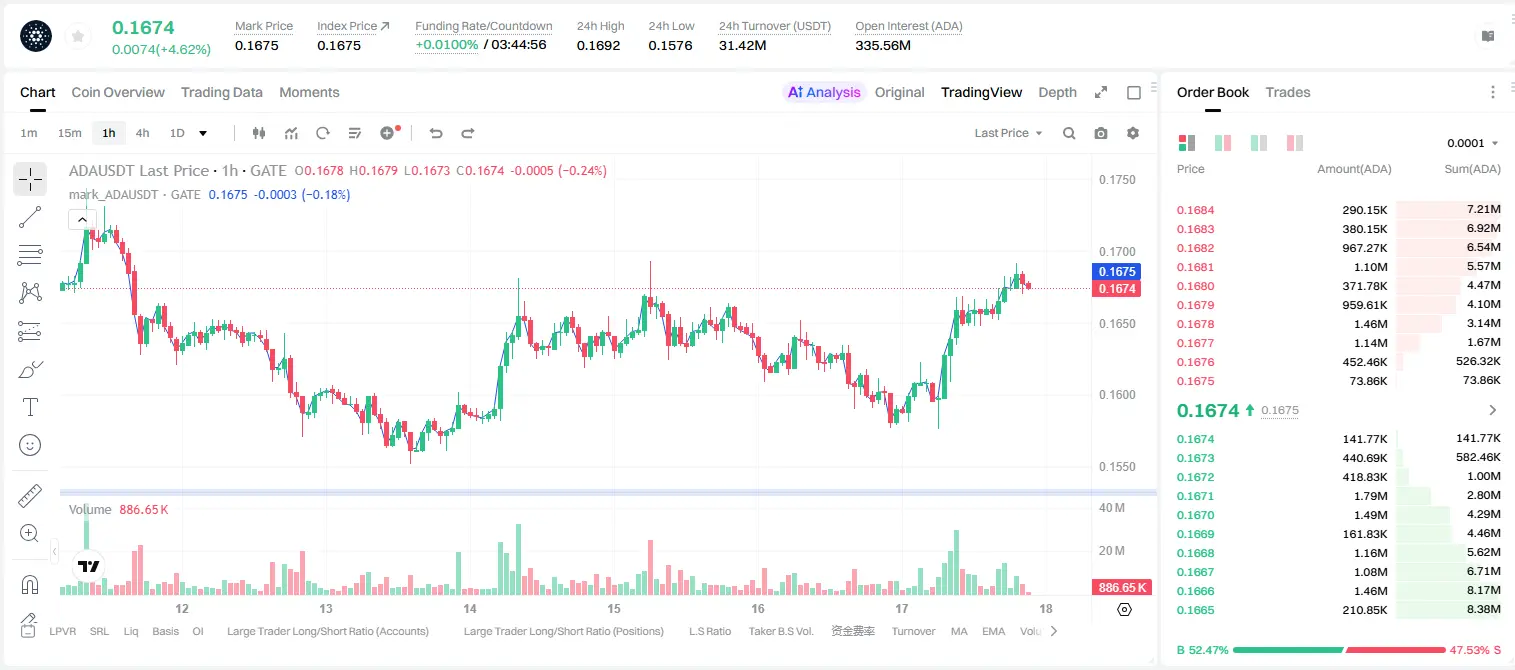Select the crosshair cursor tool
The width and height of the screenshot is (1515, 670).
click(x=30, y=179)
